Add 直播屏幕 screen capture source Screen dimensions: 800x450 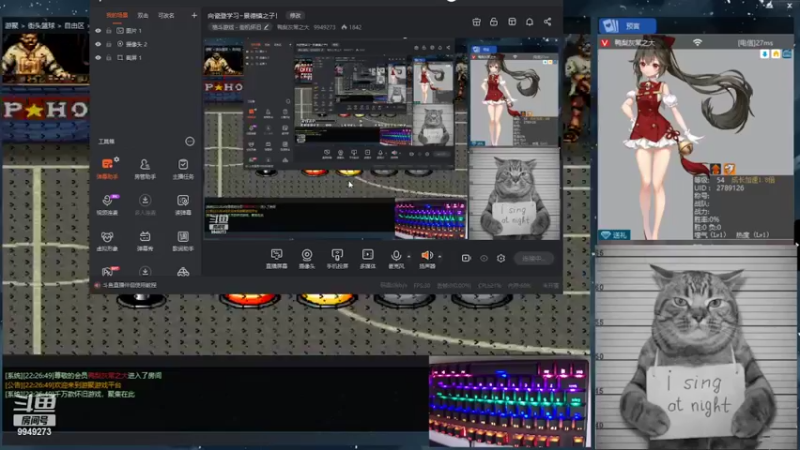click(277, 259)
